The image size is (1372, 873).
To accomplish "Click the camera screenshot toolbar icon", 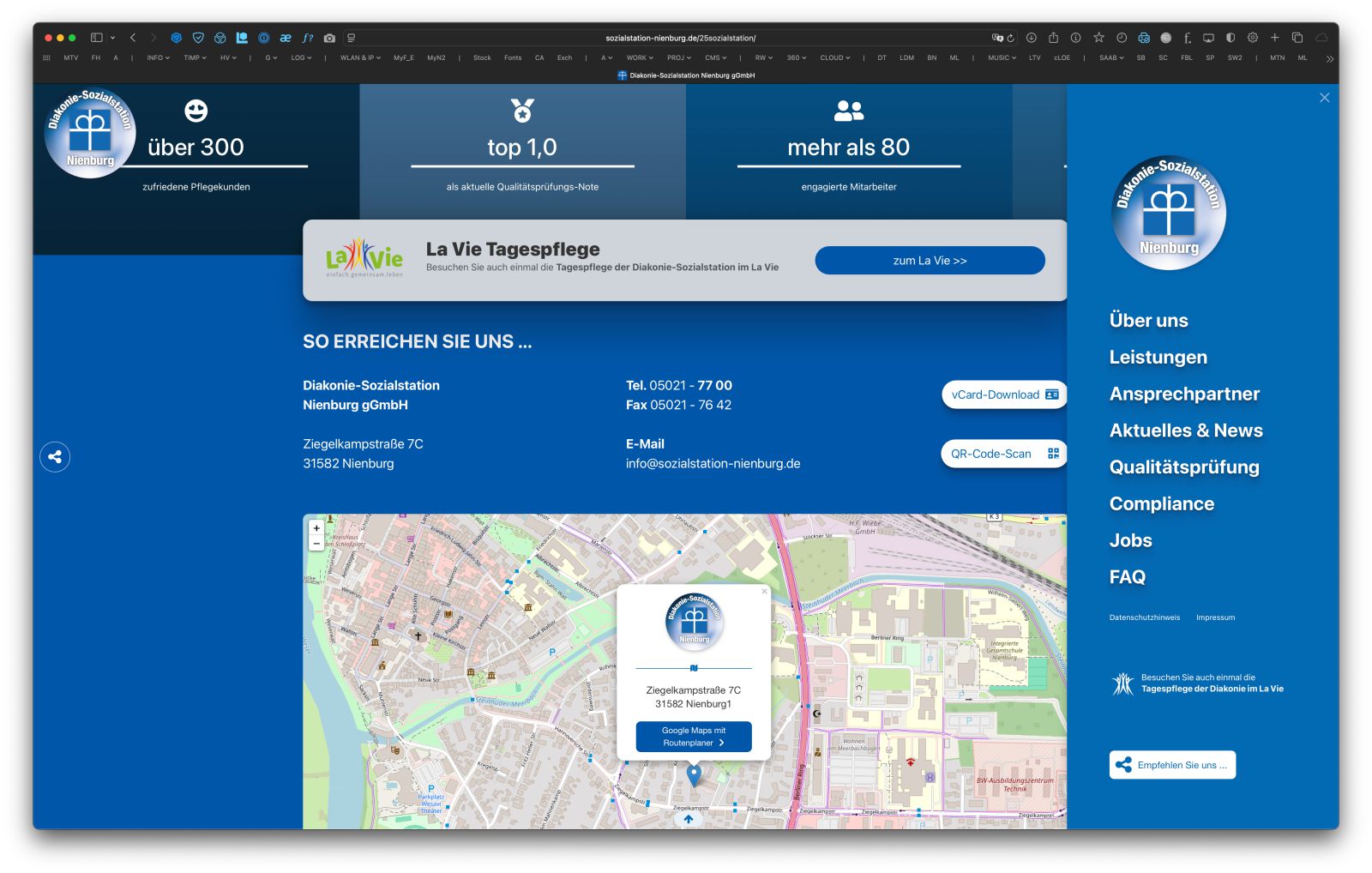I will point(329,38).
